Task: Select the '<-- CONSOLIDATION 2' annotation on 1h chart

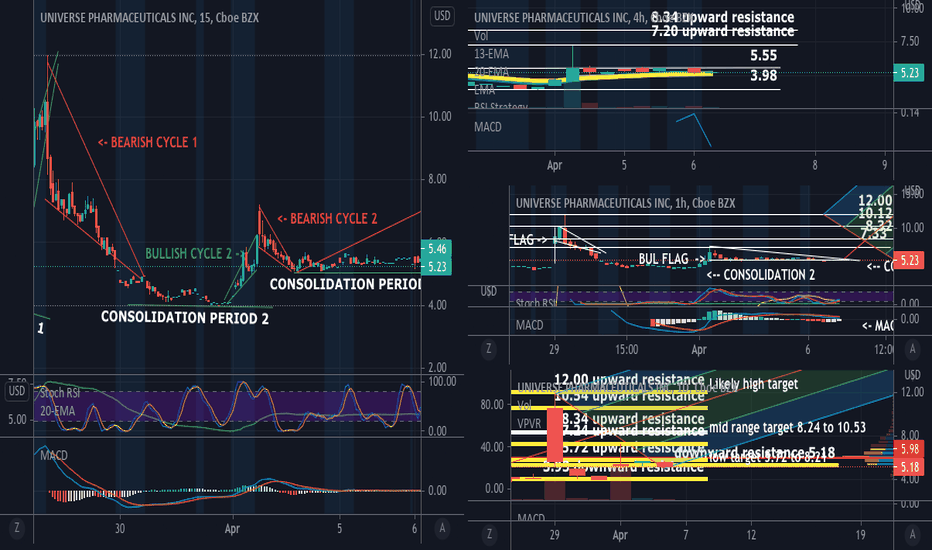Action: click(x=761, y=275)
